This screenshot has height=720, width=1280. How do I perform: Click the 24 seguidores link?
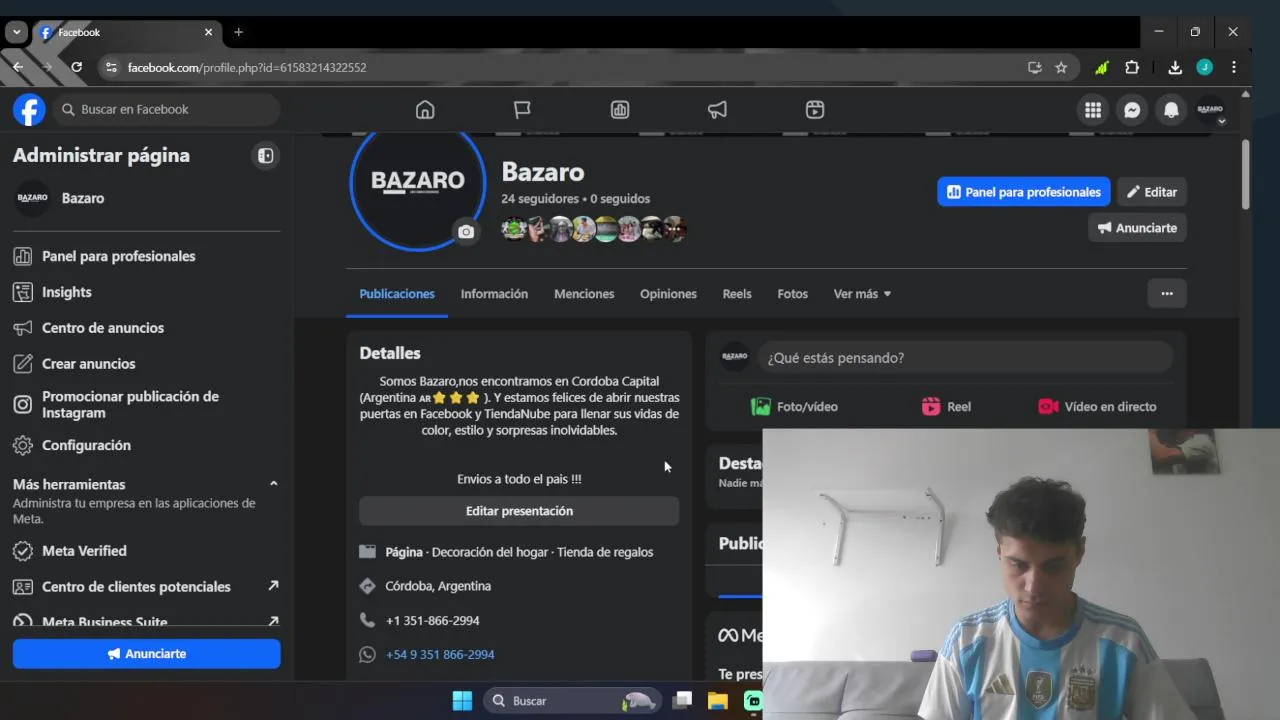540,199
